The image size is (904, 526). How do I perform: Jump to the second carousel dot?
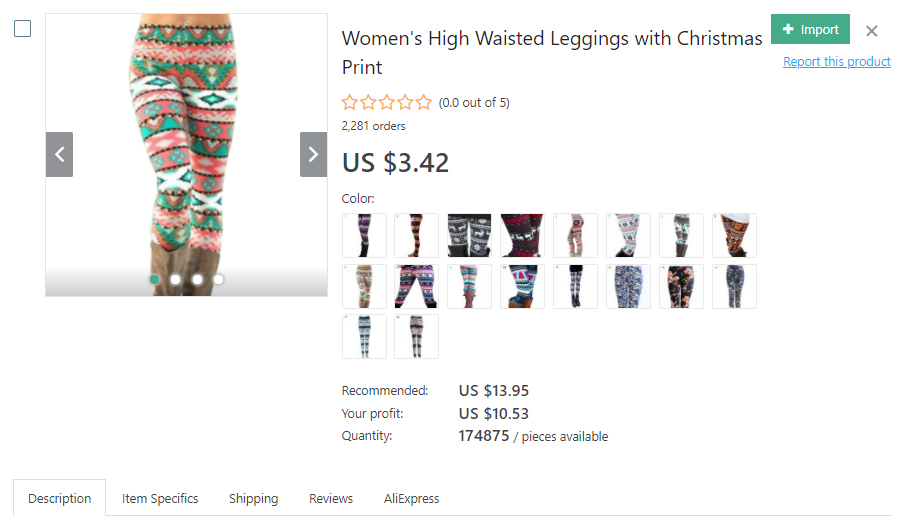point(176,279)
